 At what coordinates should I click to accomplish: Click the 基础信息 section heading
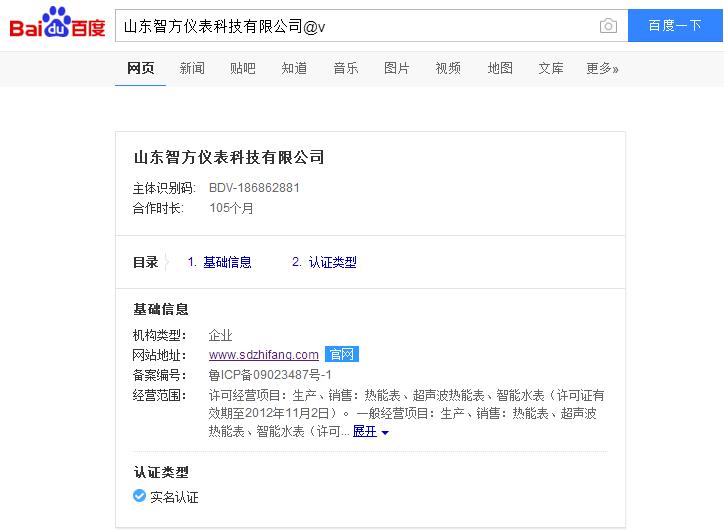pos(161,309)
